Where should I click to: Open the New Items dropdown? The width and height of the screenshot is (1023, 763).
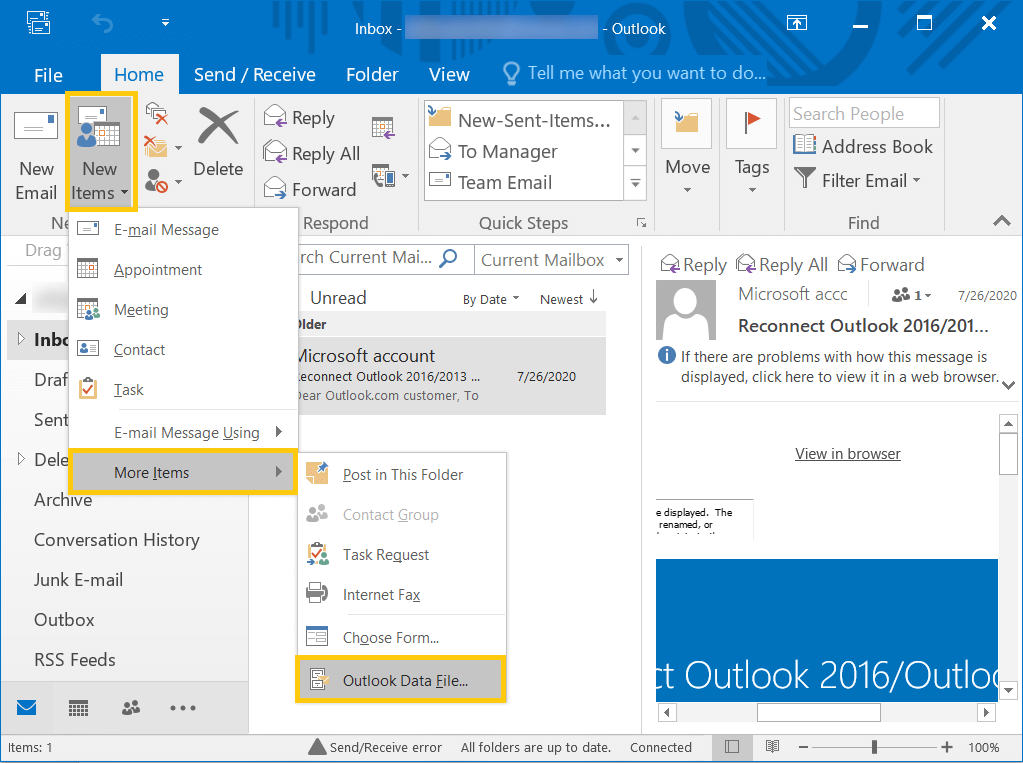(x=100, y=151)
